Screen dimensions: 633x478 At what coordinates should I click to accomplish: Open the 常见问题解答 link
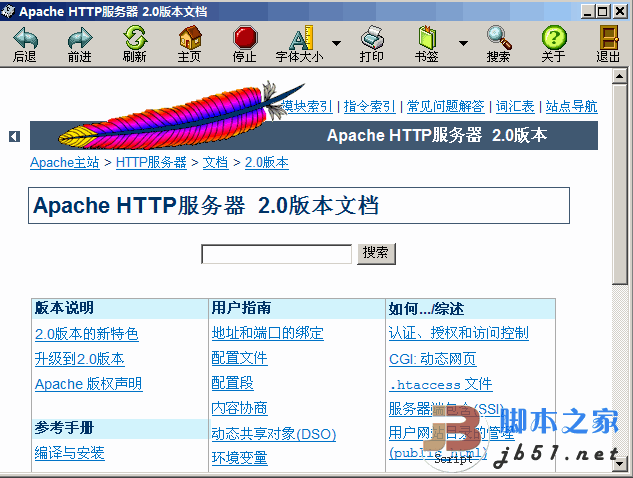(446, 107)
